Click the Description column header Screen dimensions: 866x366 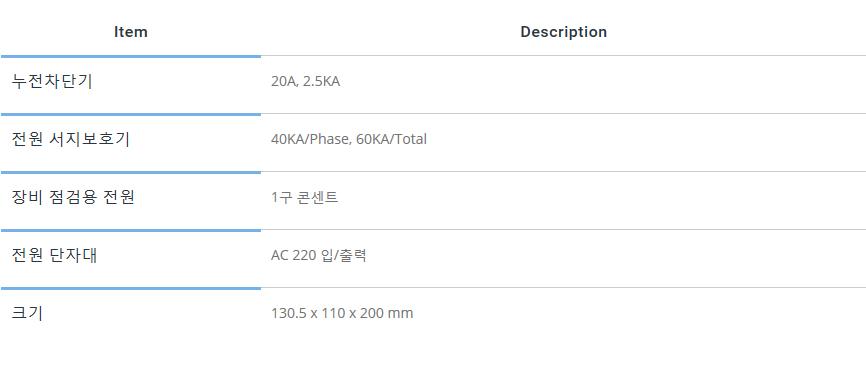(563, 32)
